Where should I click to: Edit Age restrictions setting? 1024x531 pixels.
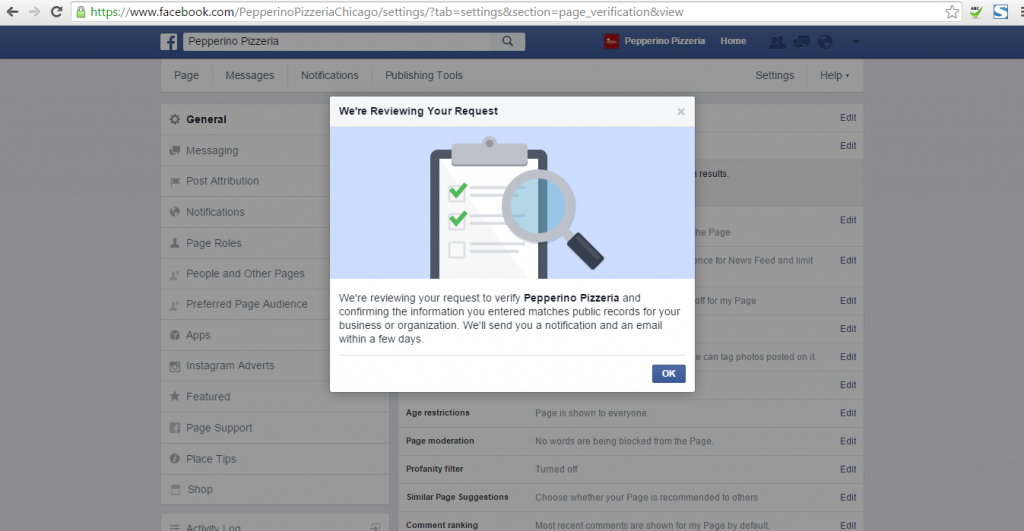point(848,413)
